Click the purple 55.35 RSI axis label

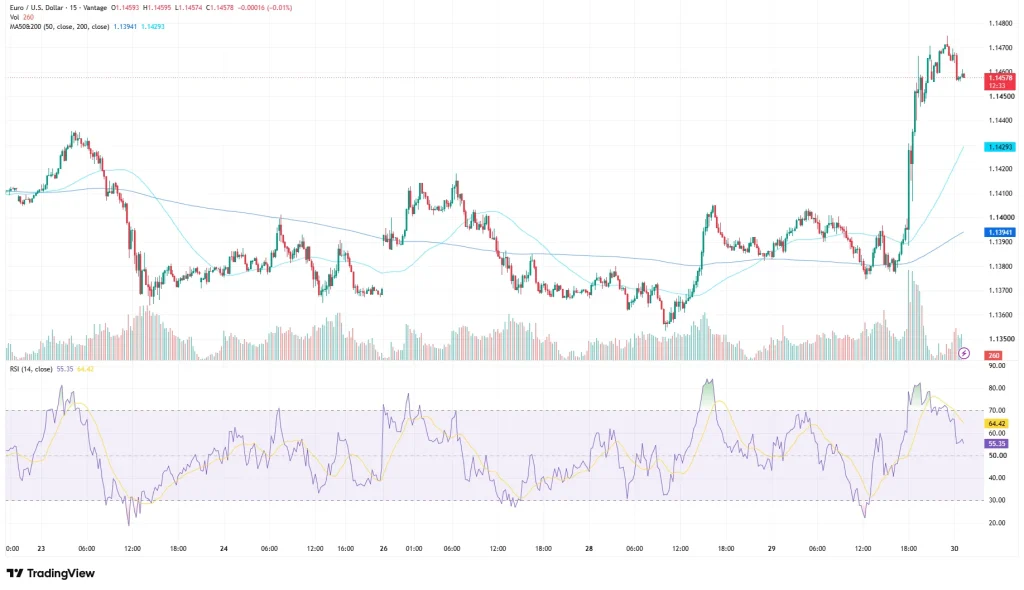pos(997,444)
